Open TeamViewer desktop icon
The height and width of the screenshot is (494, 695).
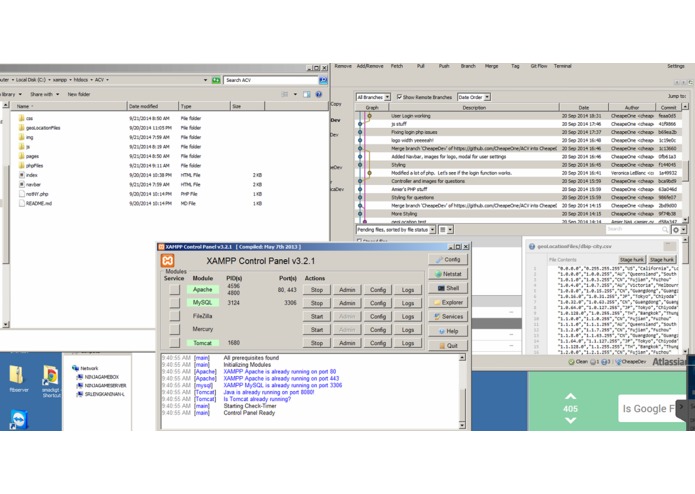(19, 419)
